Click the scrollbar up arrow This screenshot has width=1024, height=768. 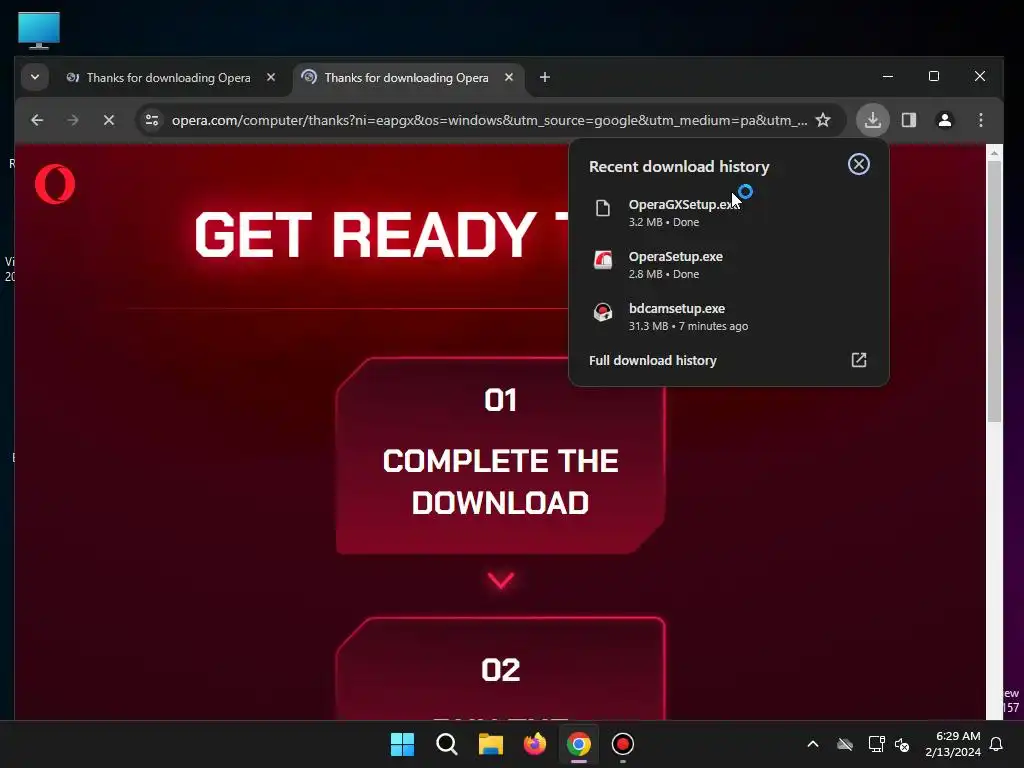pyautogui.click(x=994, y=153)
